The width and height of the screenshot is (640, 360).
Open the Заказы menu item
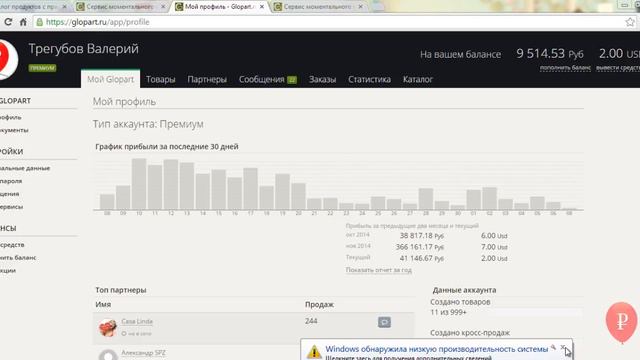point(322,79)
